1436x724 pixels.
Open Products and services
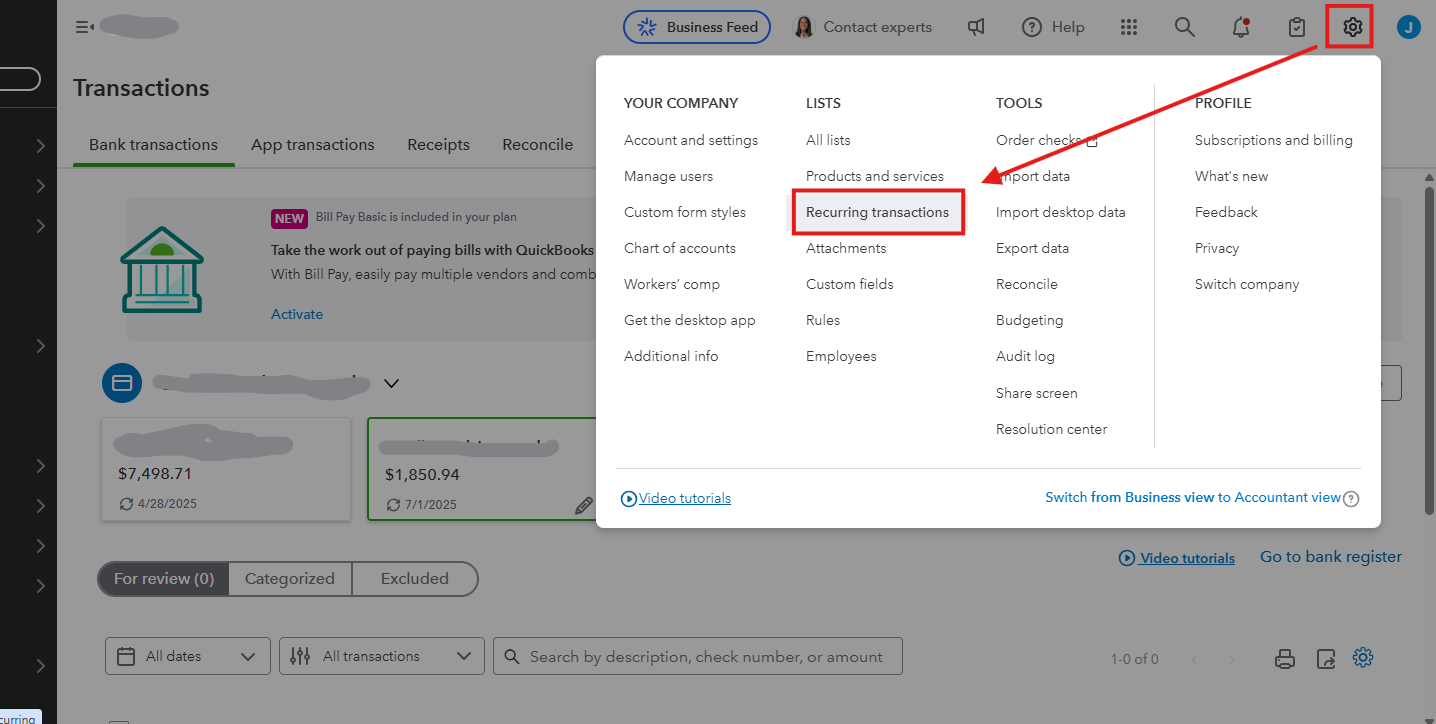tap(875, 176)
